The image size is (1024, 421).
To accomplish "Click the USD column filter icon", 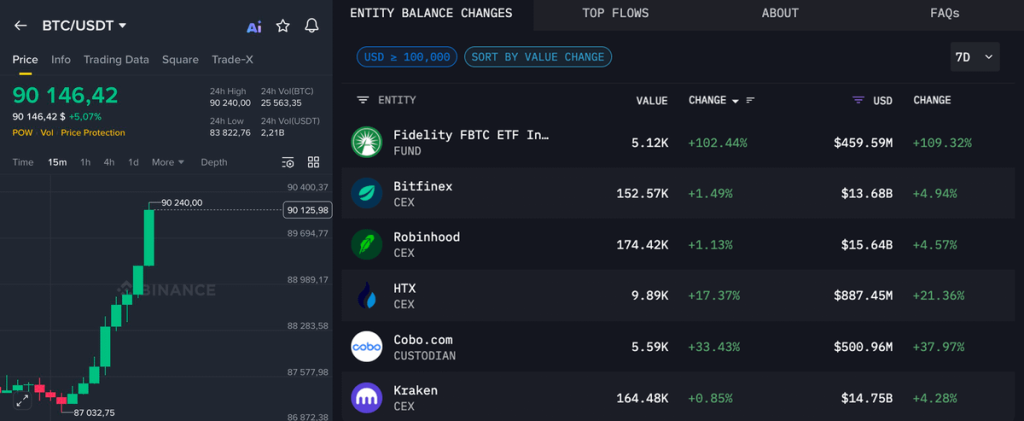I will point(857,101).
